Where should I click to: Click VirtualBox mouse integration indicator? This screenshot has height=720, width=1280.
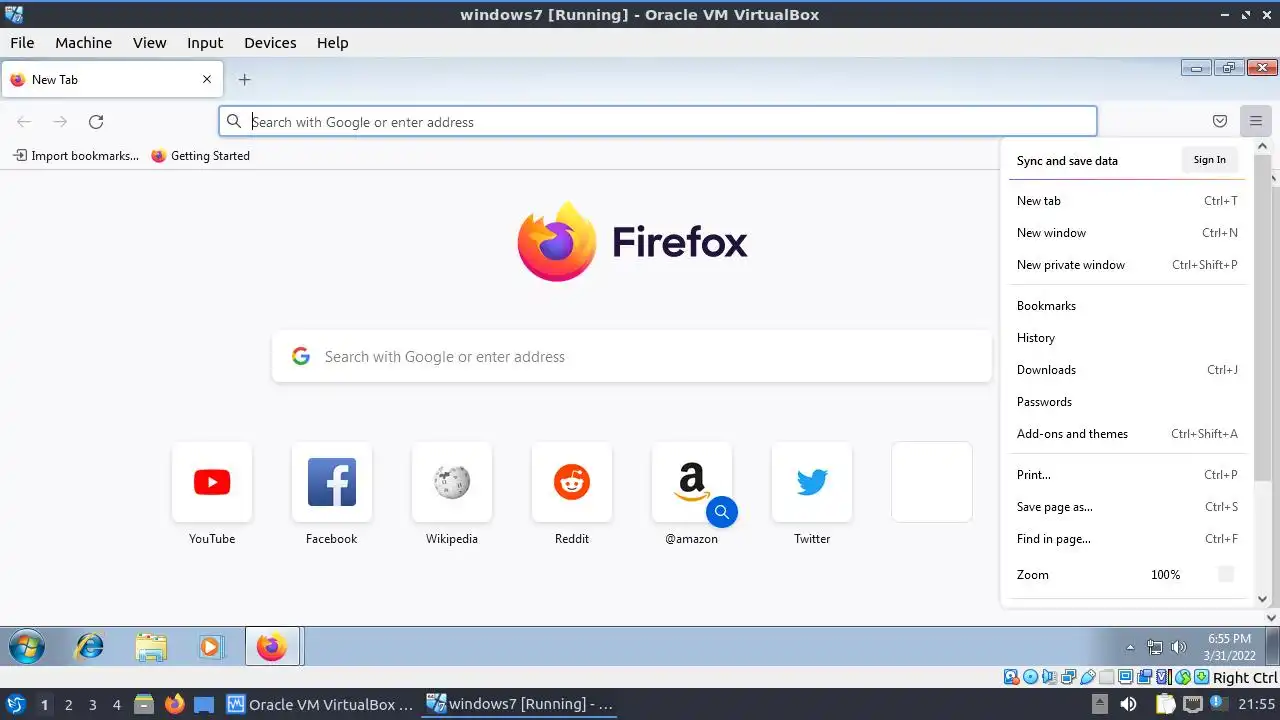[1183, 677]
